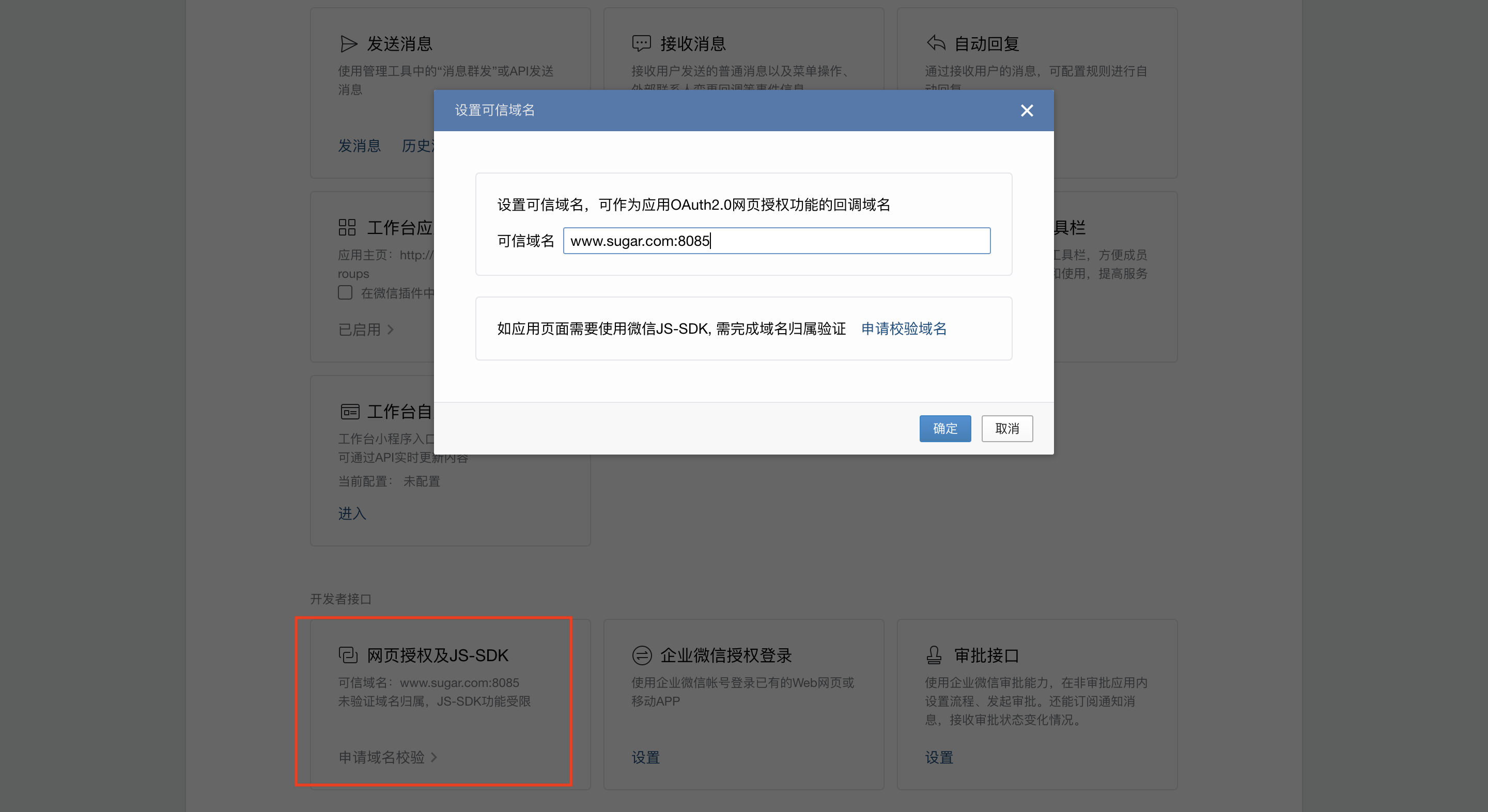This screenshot has height=812, width=1488.
Task: Click the 设置可信域名 dialog title
Action: [495, 111]
